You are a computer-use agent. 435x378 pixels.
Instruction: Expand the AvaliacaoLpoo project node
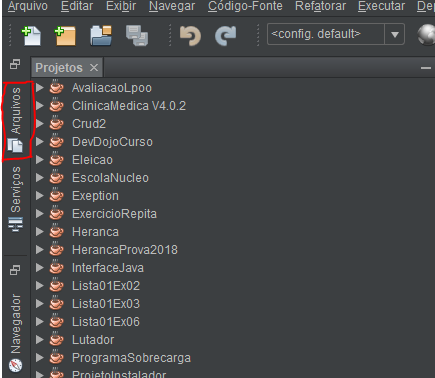tap(40, 88)
